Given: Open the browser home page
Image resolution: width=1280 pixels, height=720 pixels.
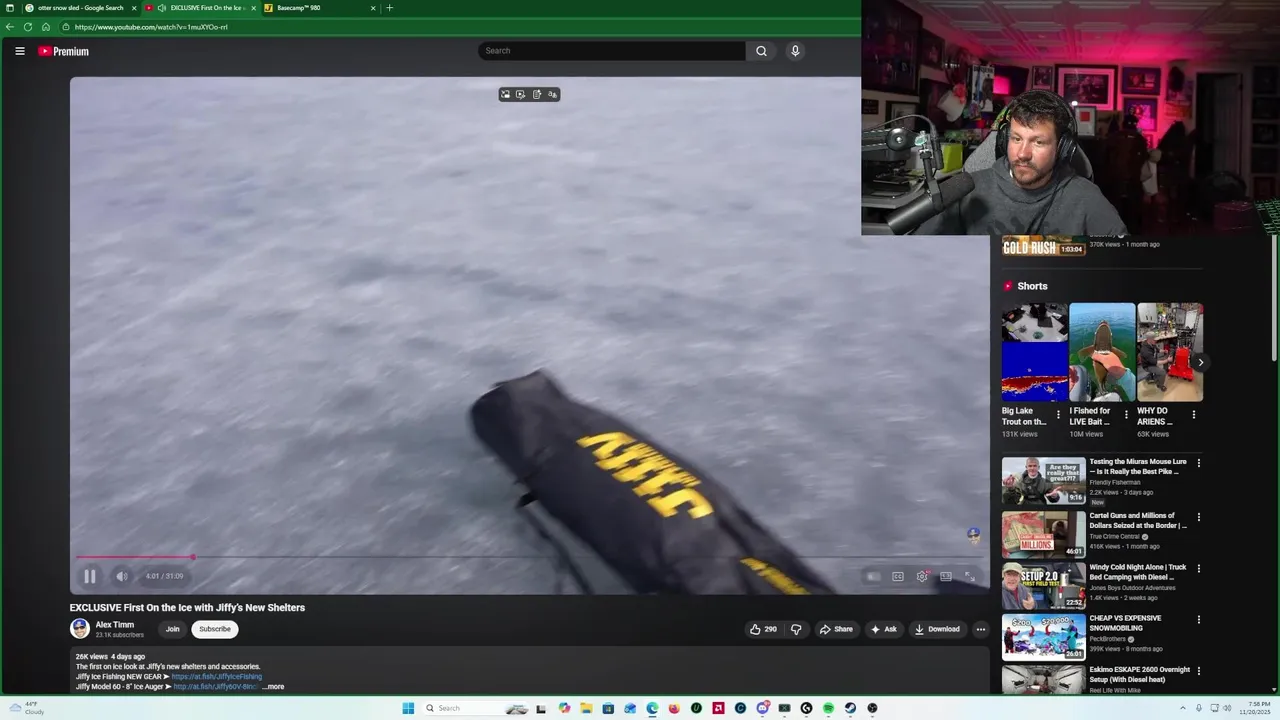Looking at the screenshot, I should [x=46, y=27].
